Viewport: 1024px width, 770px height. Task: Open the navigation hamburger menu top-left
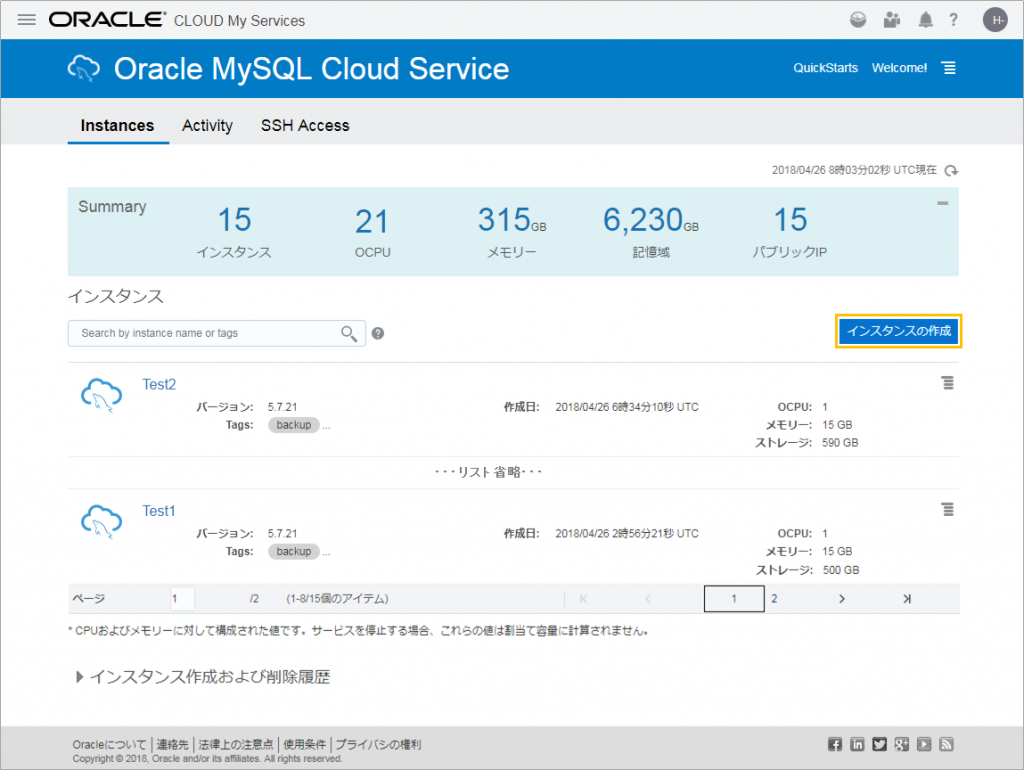(x=26, y=19)
